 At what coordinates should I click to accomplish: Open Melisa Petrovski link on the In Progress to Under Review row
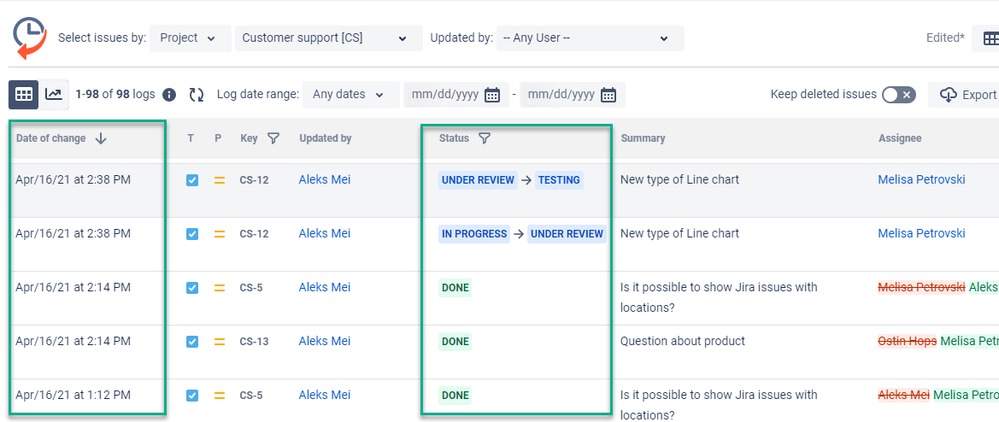[921, 233]
